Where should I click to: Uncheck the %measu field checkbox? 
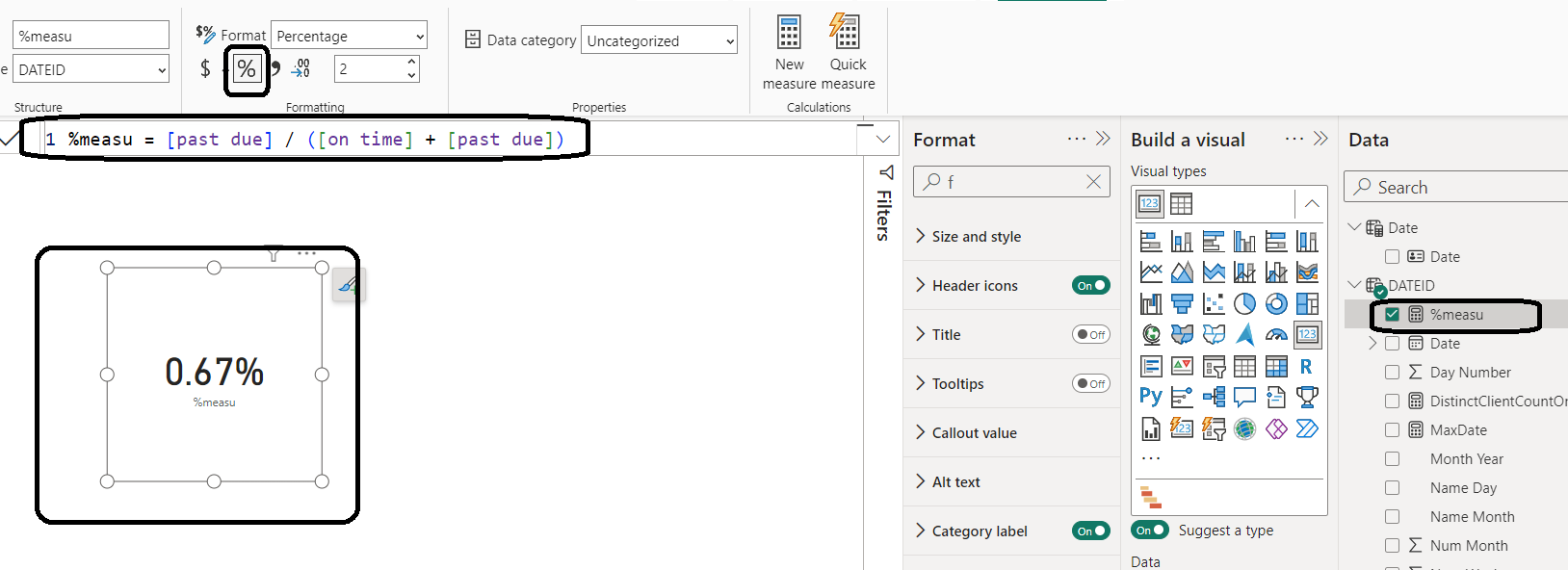[x=1392, y=314]
